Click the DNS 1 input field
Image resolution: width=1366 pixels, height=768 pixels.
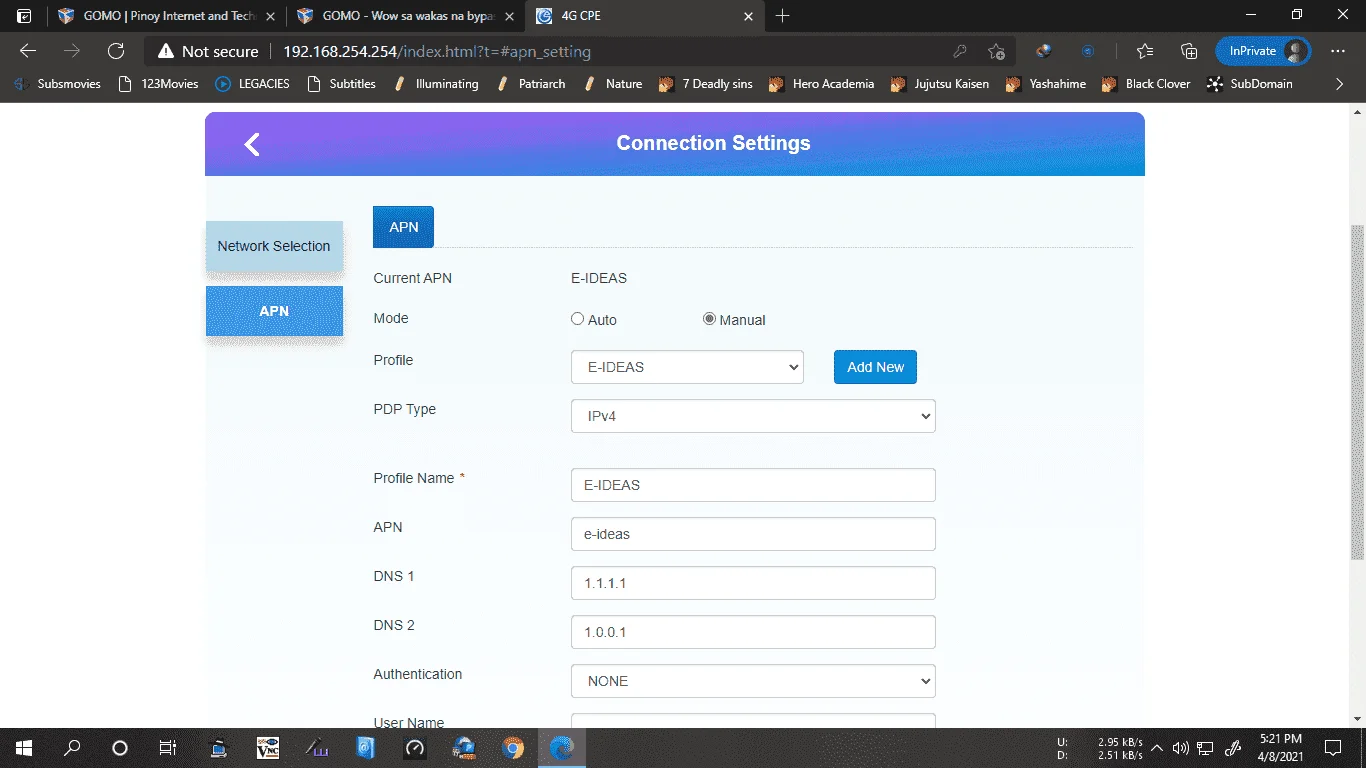pyautogui.click(x=753, y=583)
